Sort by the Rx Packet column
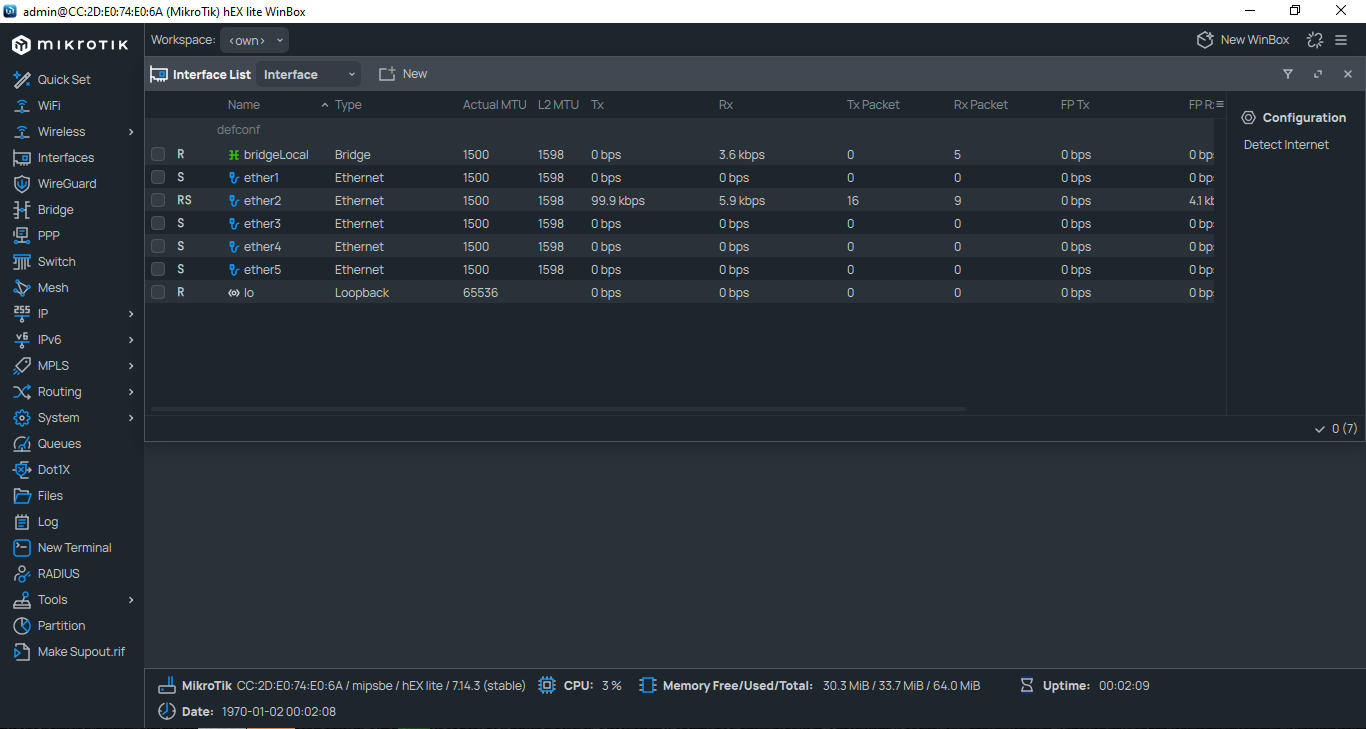The image size is (1366, 729). point(980,104)
